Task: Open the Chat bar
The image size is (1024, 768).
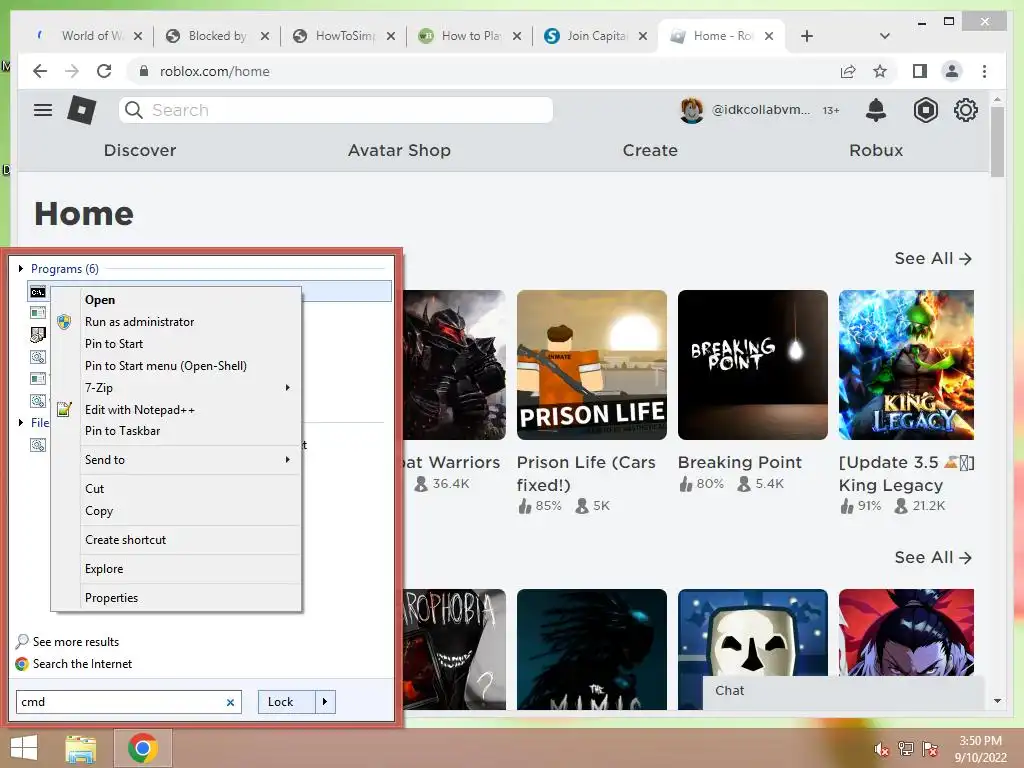Action: [x=843, y=691]
